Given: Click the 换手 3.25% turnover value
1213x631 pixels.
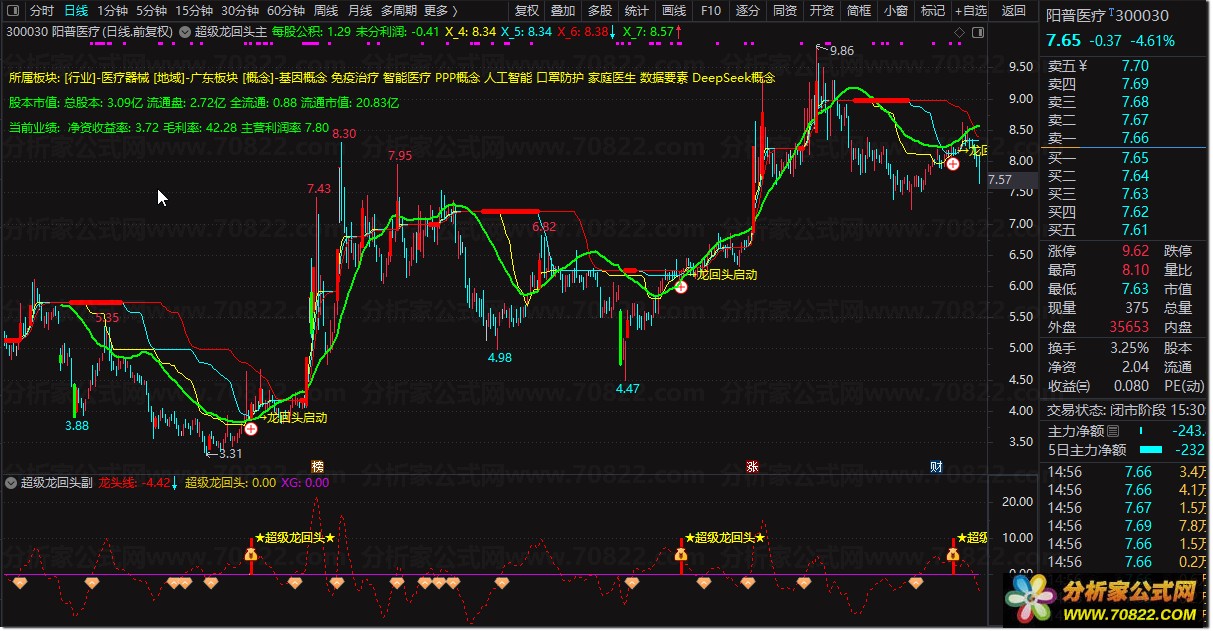Looking at the screenshot, I should click(1130, 348).
